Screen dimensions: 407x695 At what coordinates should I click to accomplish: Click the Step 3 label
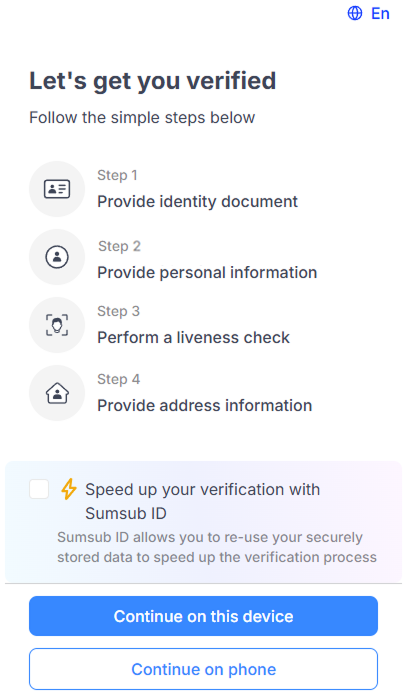point(118,312)
